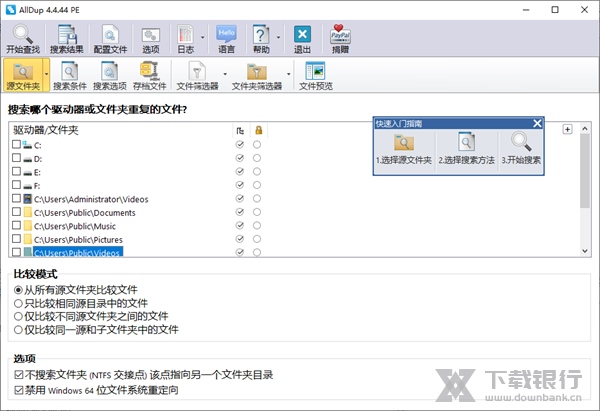Toggle subfolder checkmark for Public\Music row

240,225
